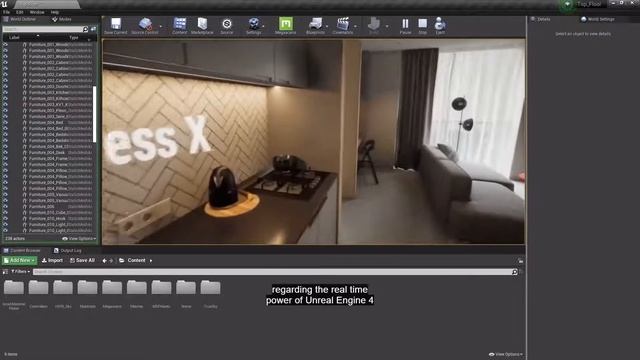Open the Filters dropdown
Screen dimensions: 640x360
pos(20,272)
